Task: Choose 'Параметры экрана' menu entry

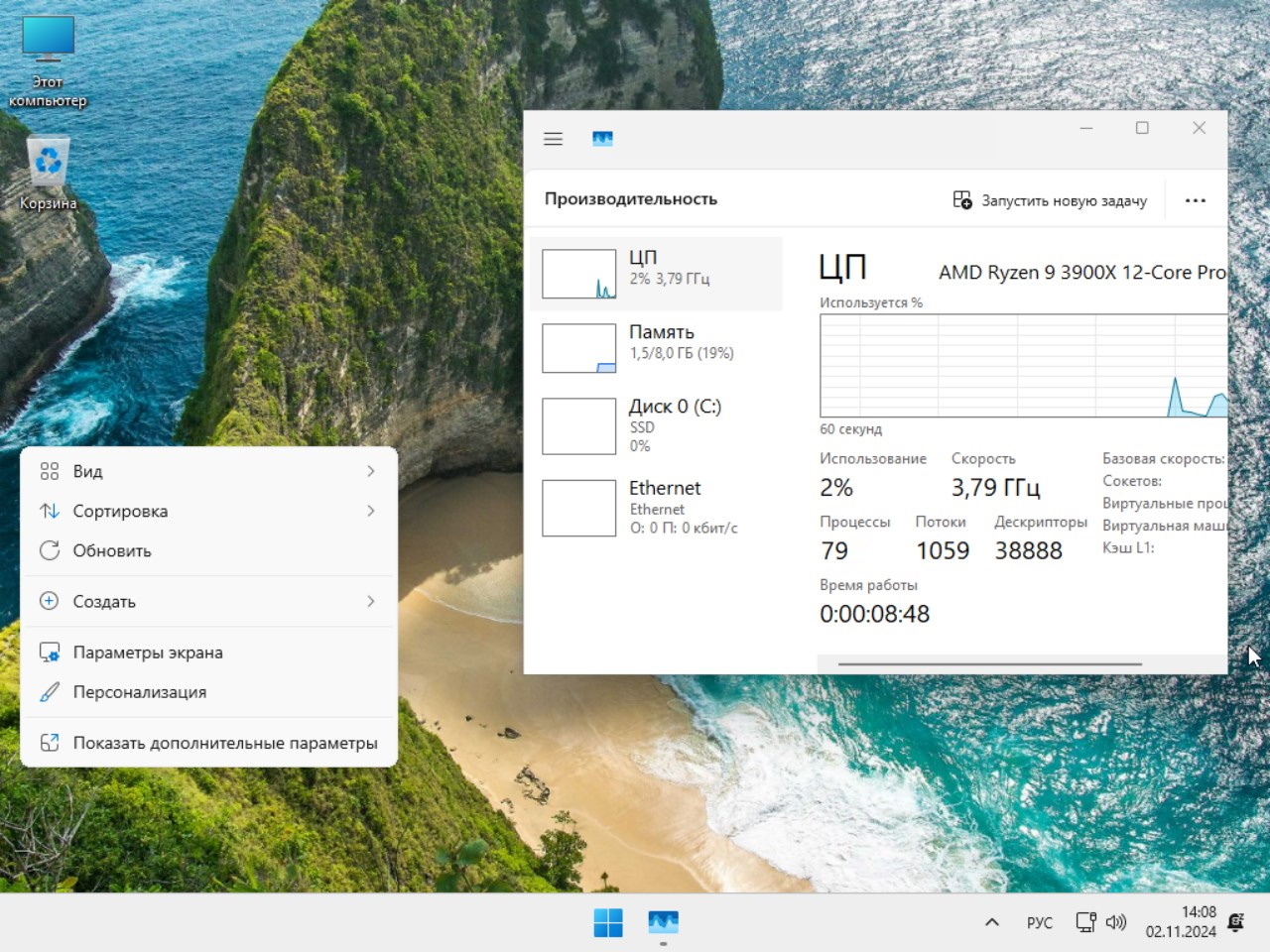Action: click(147, 653)
